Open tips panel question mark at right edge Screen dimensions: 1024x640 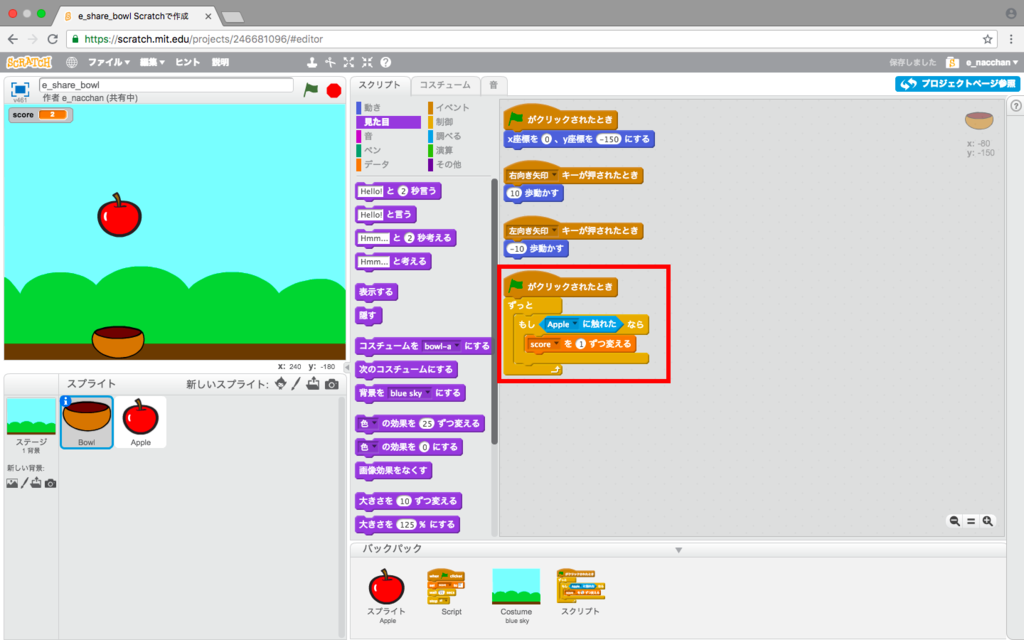click(1016, 106)
